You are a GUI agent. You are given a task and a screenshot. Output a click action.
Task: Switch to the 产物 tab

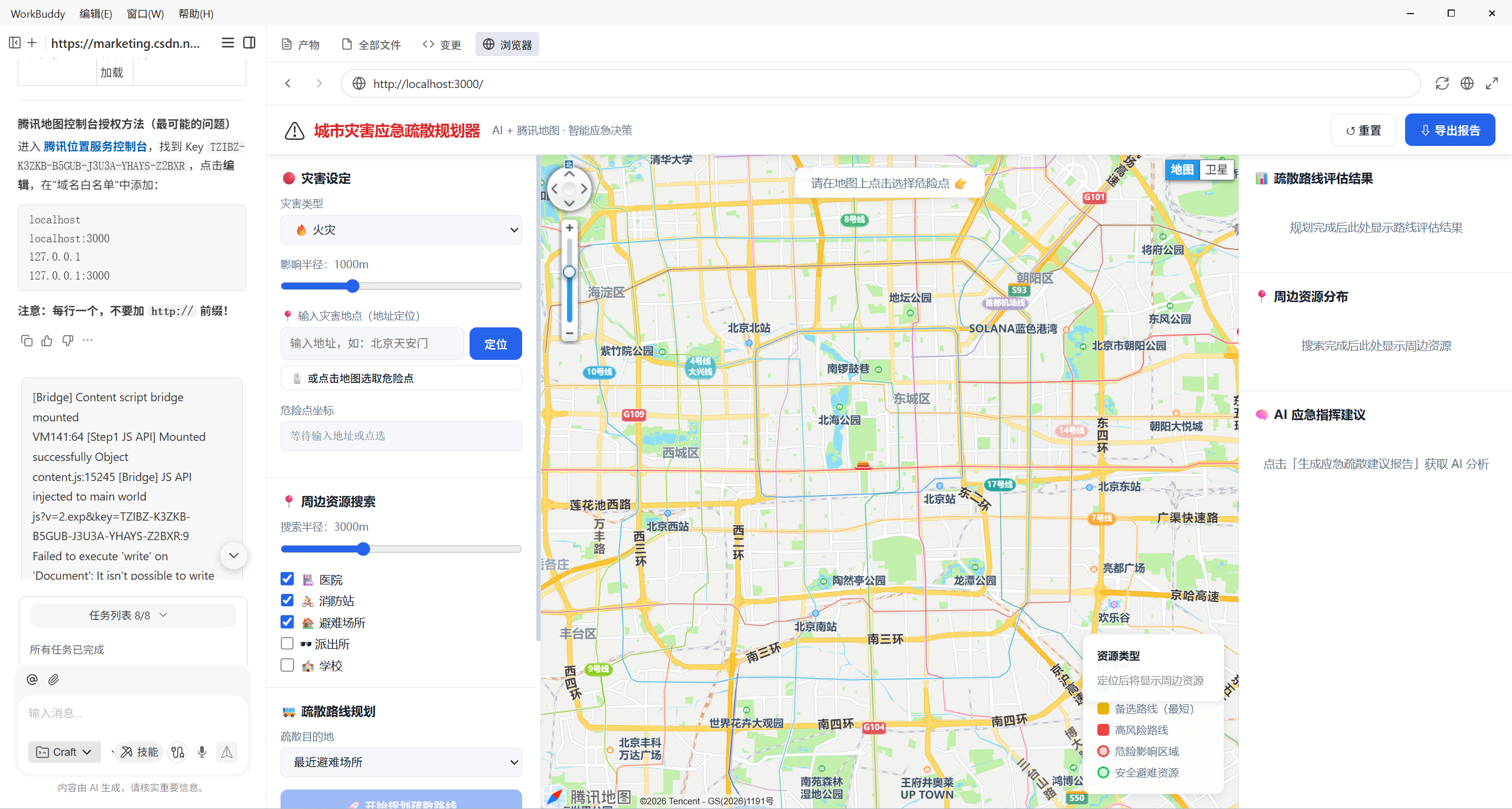[300, 44]
